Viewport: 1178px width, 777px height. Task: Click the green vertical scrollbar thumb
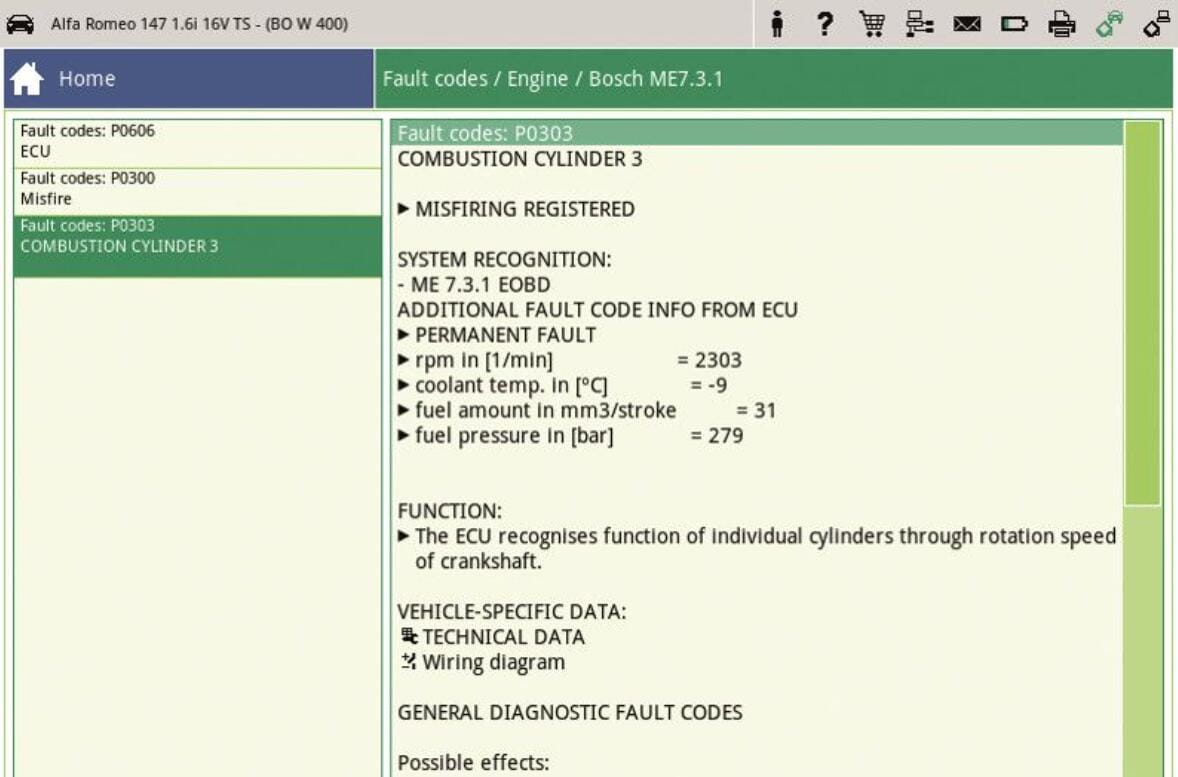(1142, 313)
